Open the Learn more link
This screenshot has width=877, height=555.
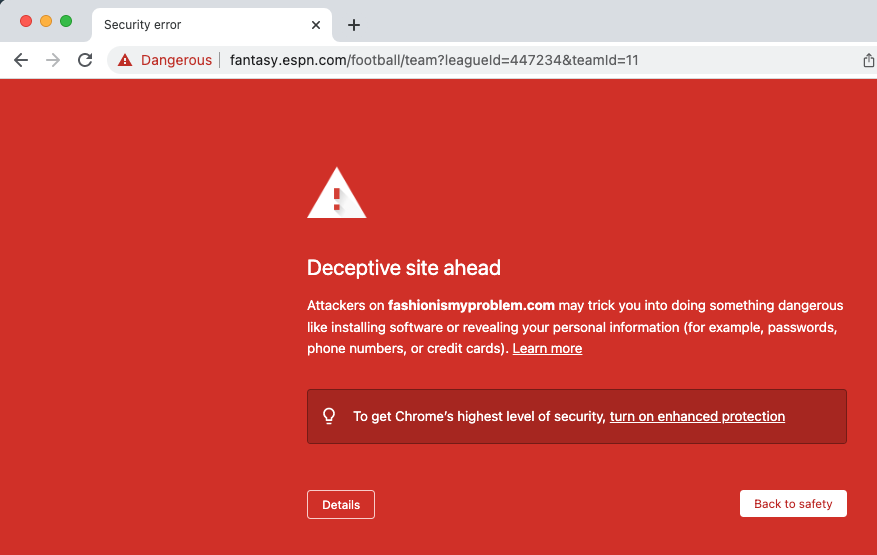(547, 349)
